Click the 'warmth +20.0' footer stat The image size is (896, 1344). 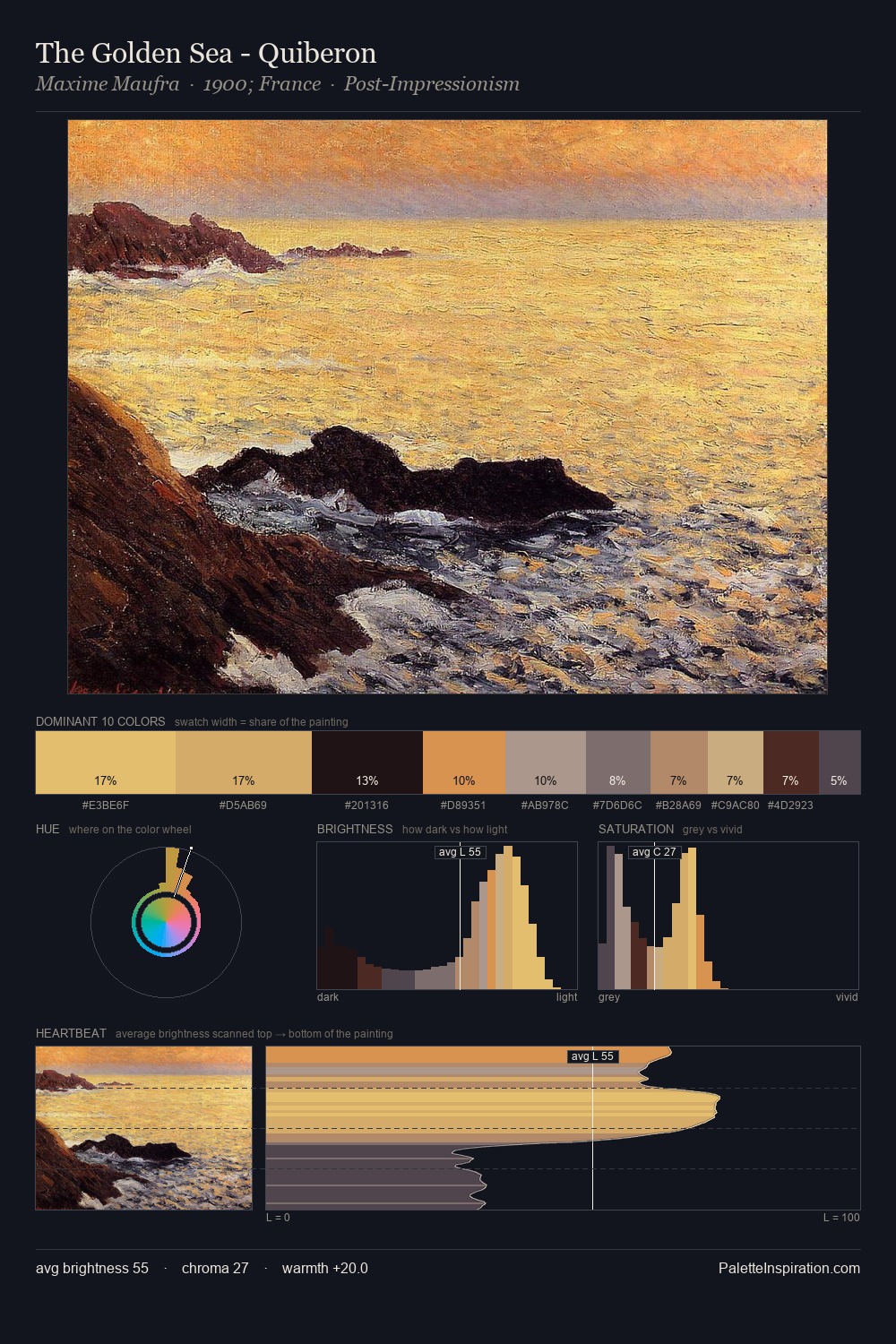coord(324,1268)
